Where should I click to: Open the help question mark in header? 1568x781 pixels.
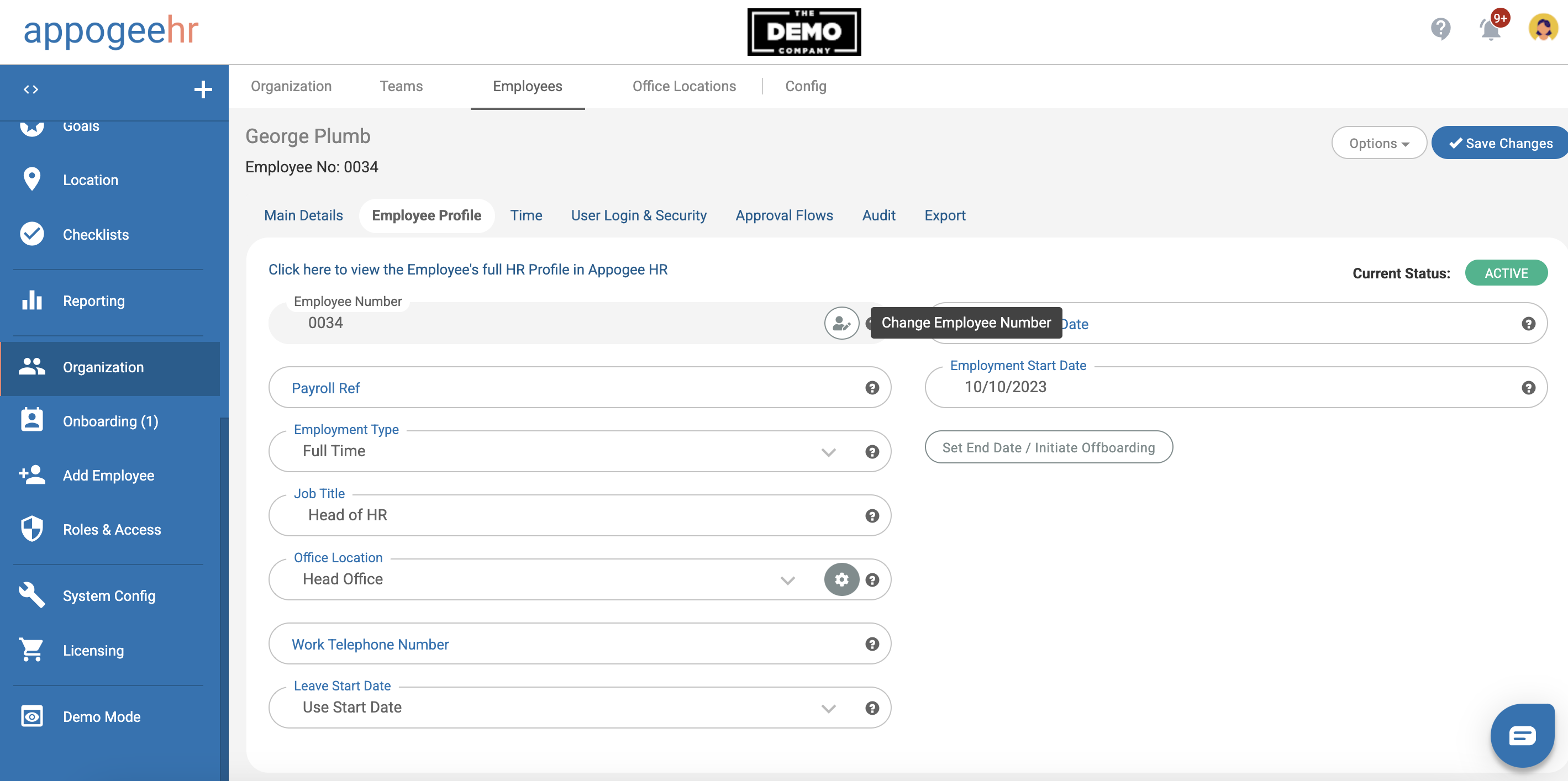(x=1440, y=29)
